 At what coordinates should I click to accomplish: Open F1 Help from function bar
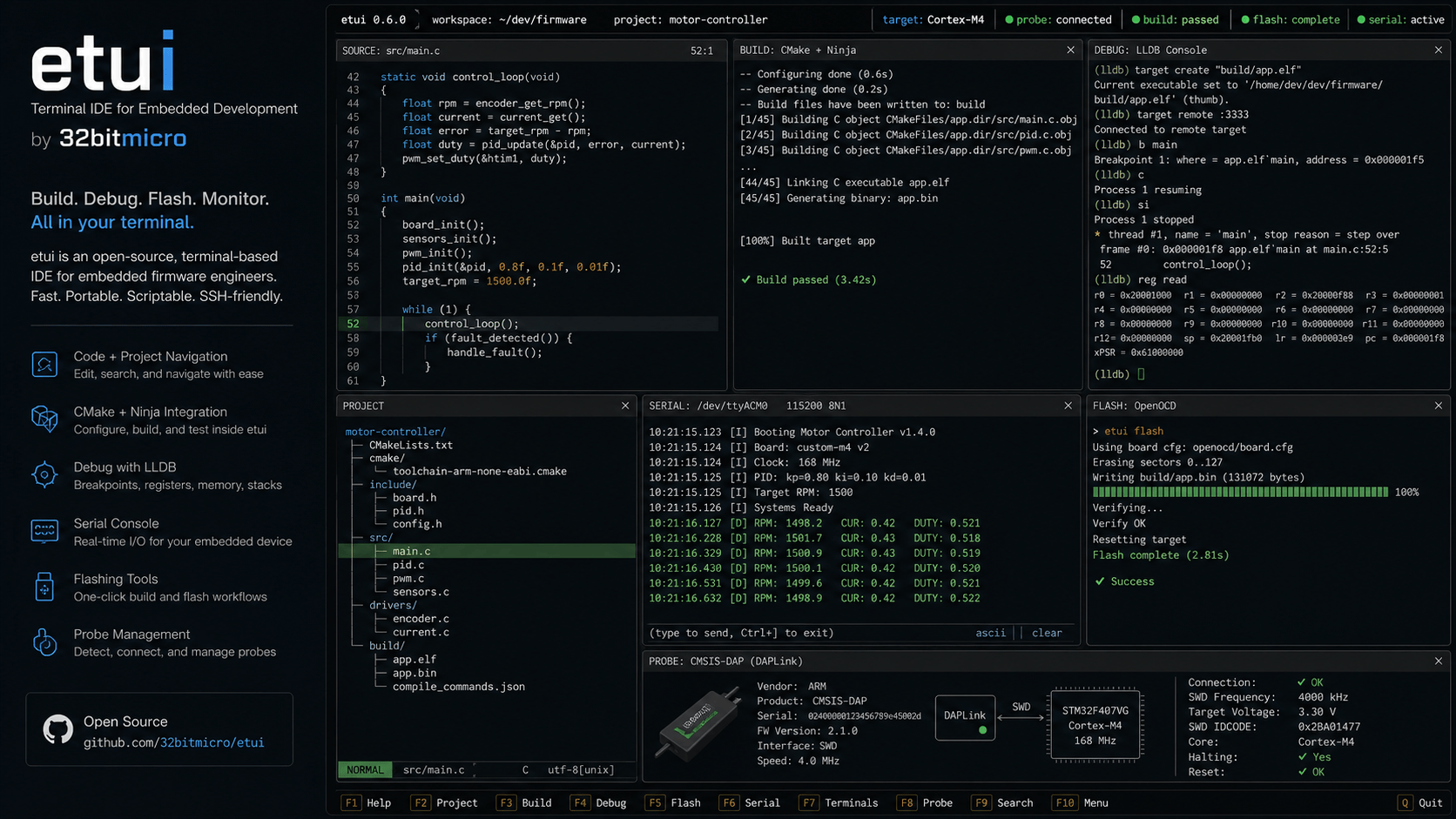[367, 802]
